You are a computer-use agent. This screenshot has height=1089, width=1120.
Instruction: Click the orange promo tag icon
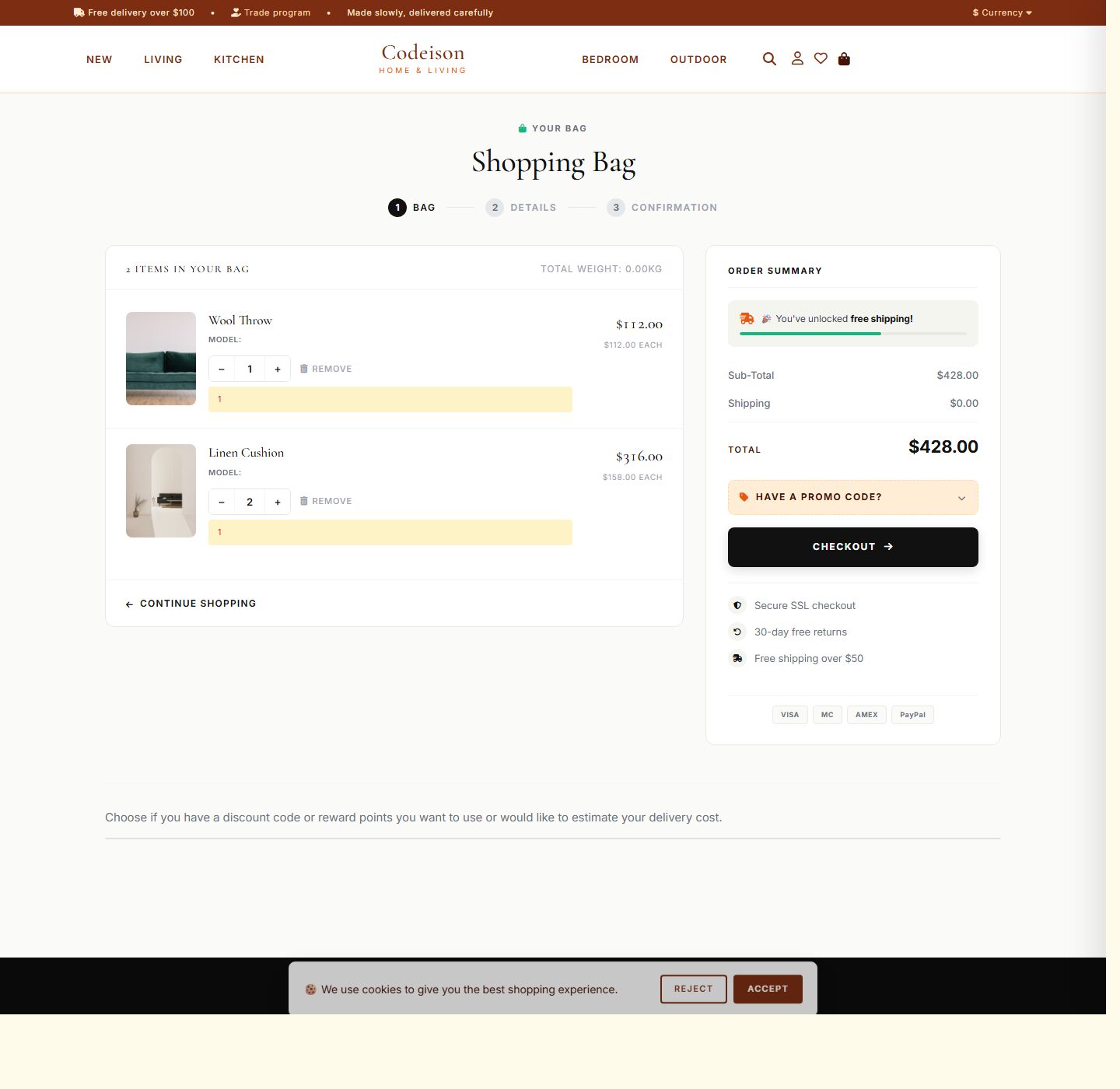tap(744, 497)
